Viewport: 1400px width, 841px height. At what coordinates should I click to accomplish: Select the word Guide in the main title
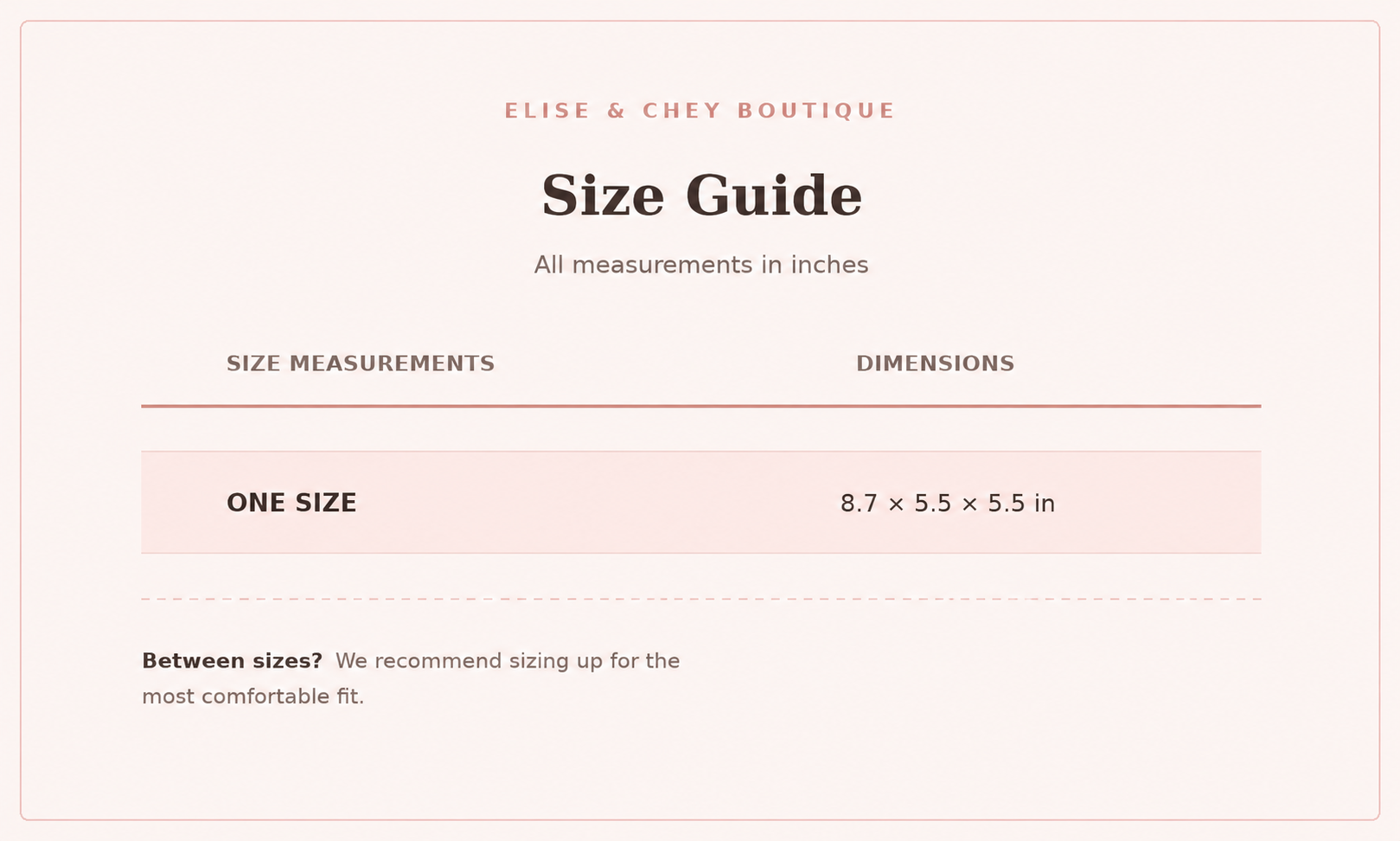point(774,195)
